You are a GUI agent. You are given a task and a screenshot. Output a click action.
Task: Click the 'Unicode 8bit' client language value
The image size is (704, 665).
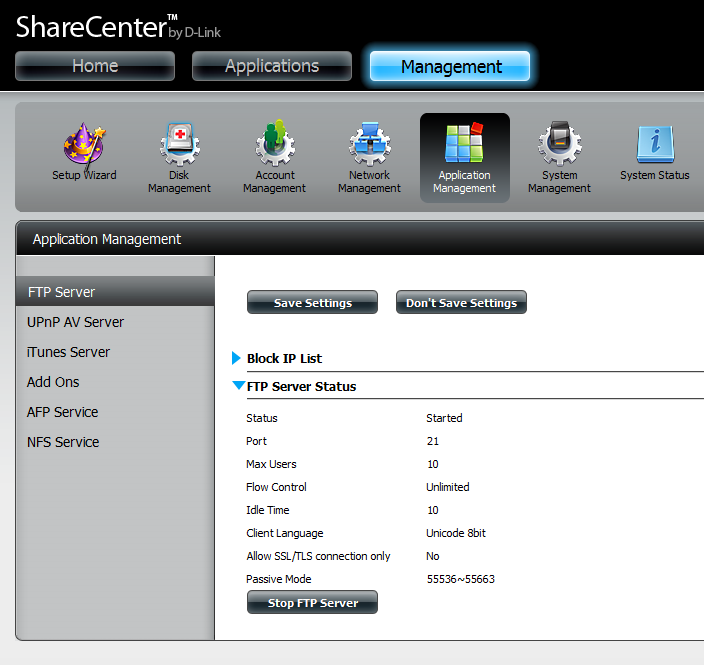(456, 533)
